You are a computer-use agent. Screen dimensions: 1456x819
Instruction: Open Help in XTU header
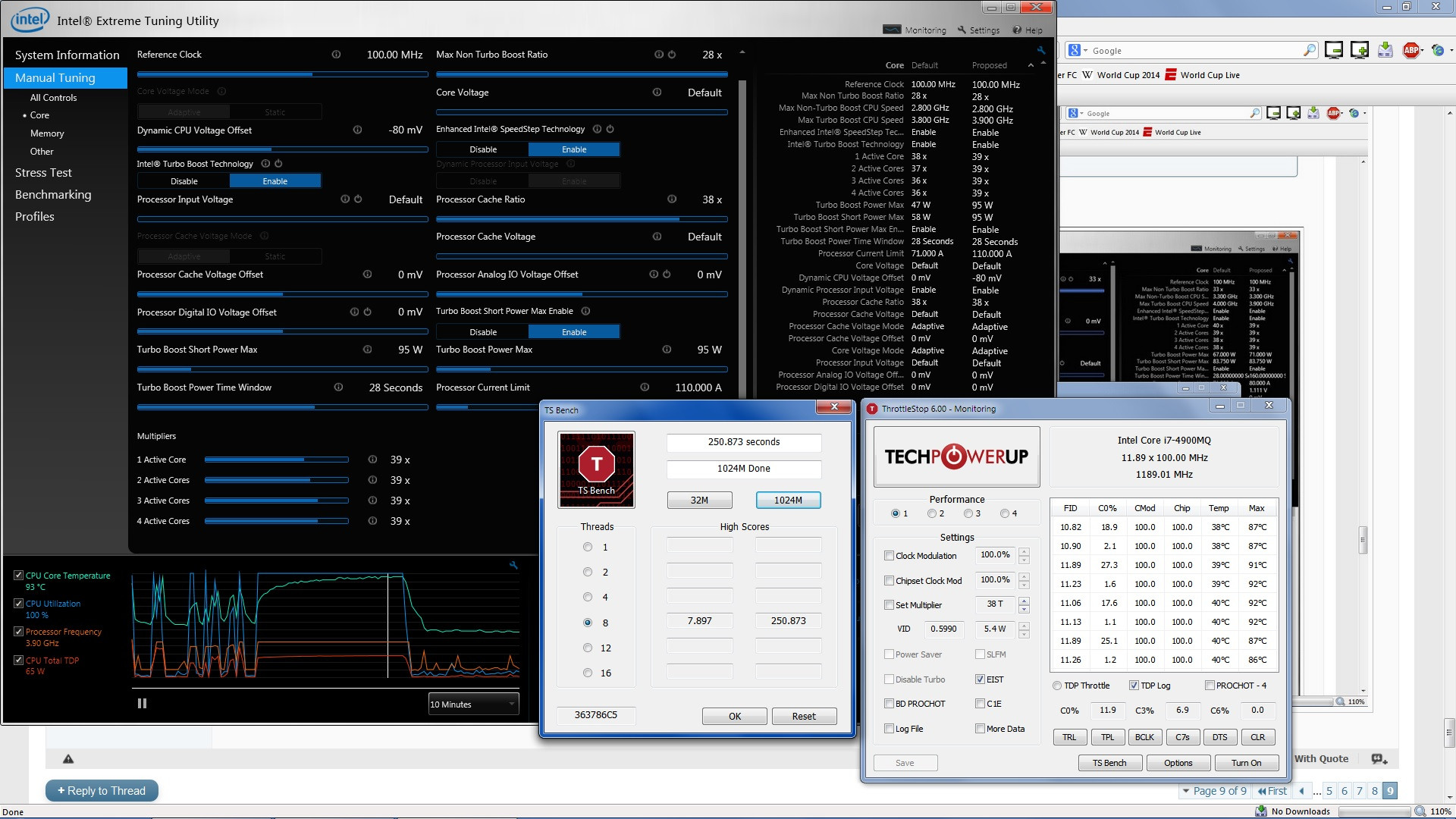(x=1028, y=30)
